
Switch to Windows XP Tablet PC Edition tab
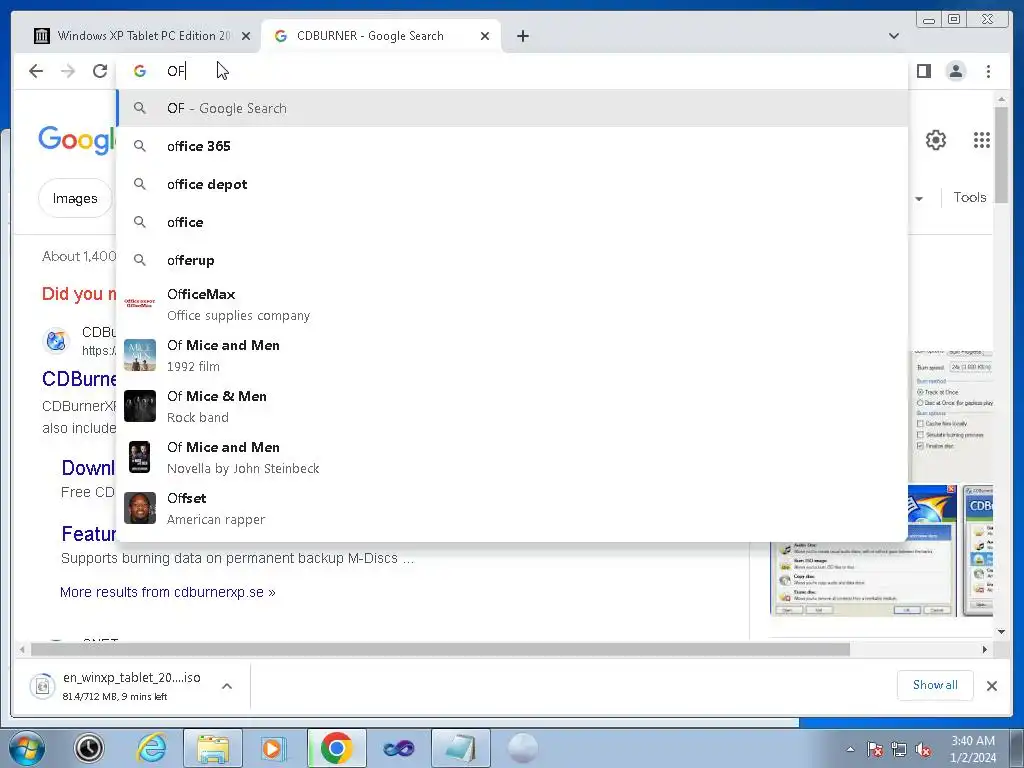click(x=142, y=36)
